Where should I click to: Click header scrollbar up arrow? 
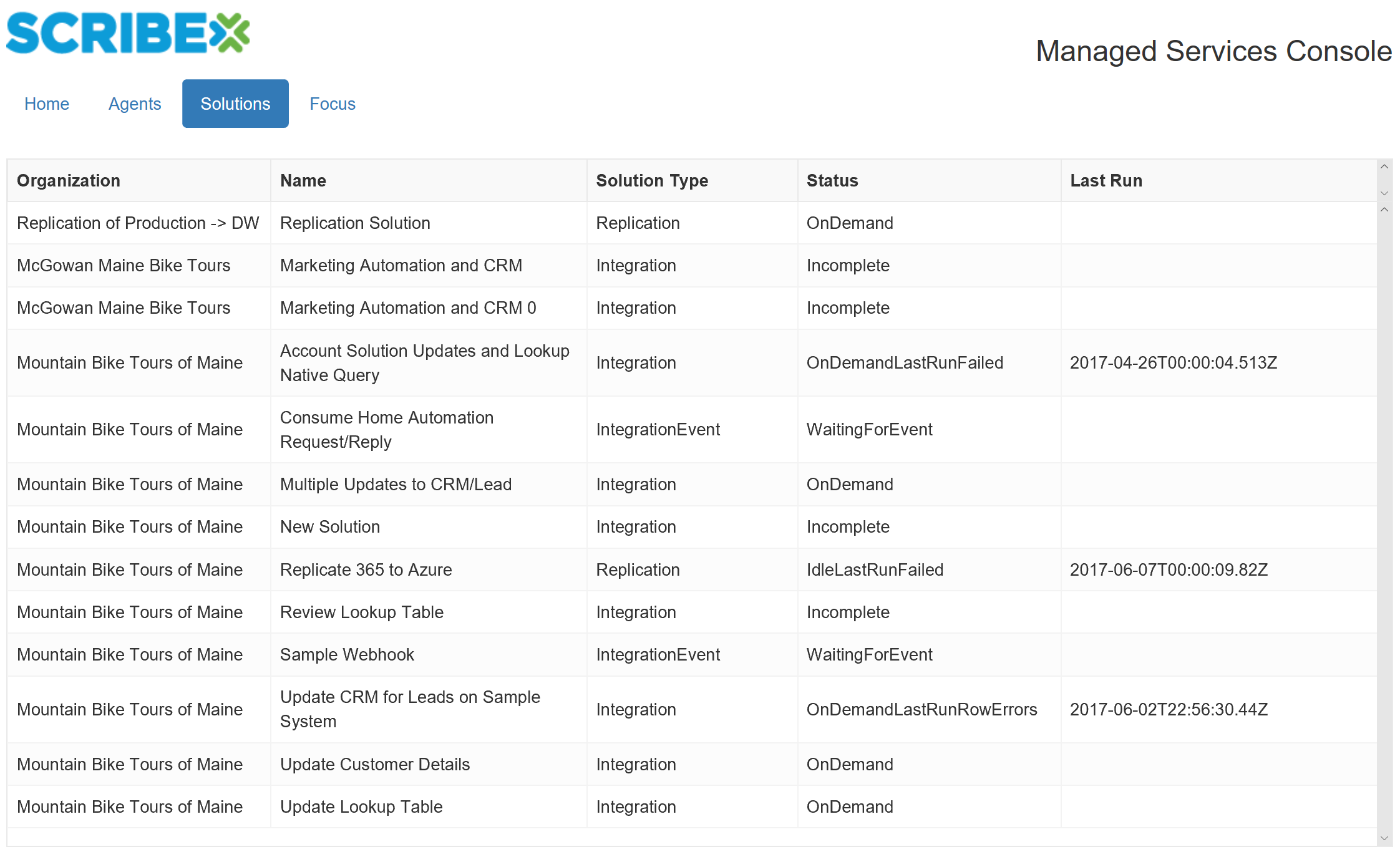(x=1384, y=167)
